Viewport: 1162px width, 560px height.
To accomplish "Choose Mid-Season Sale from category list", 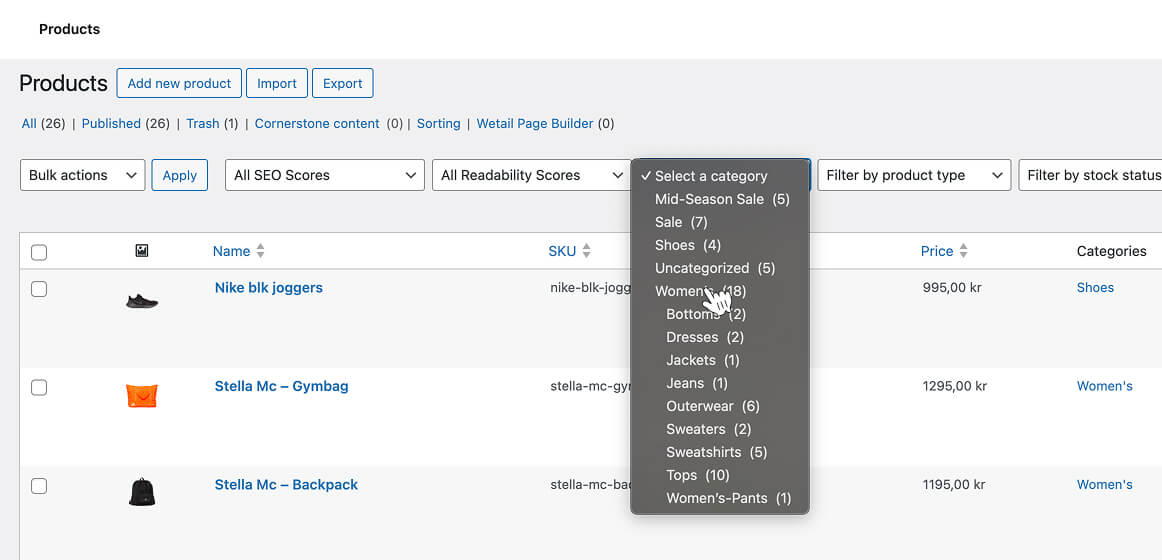I will click(x=721, y=199).
